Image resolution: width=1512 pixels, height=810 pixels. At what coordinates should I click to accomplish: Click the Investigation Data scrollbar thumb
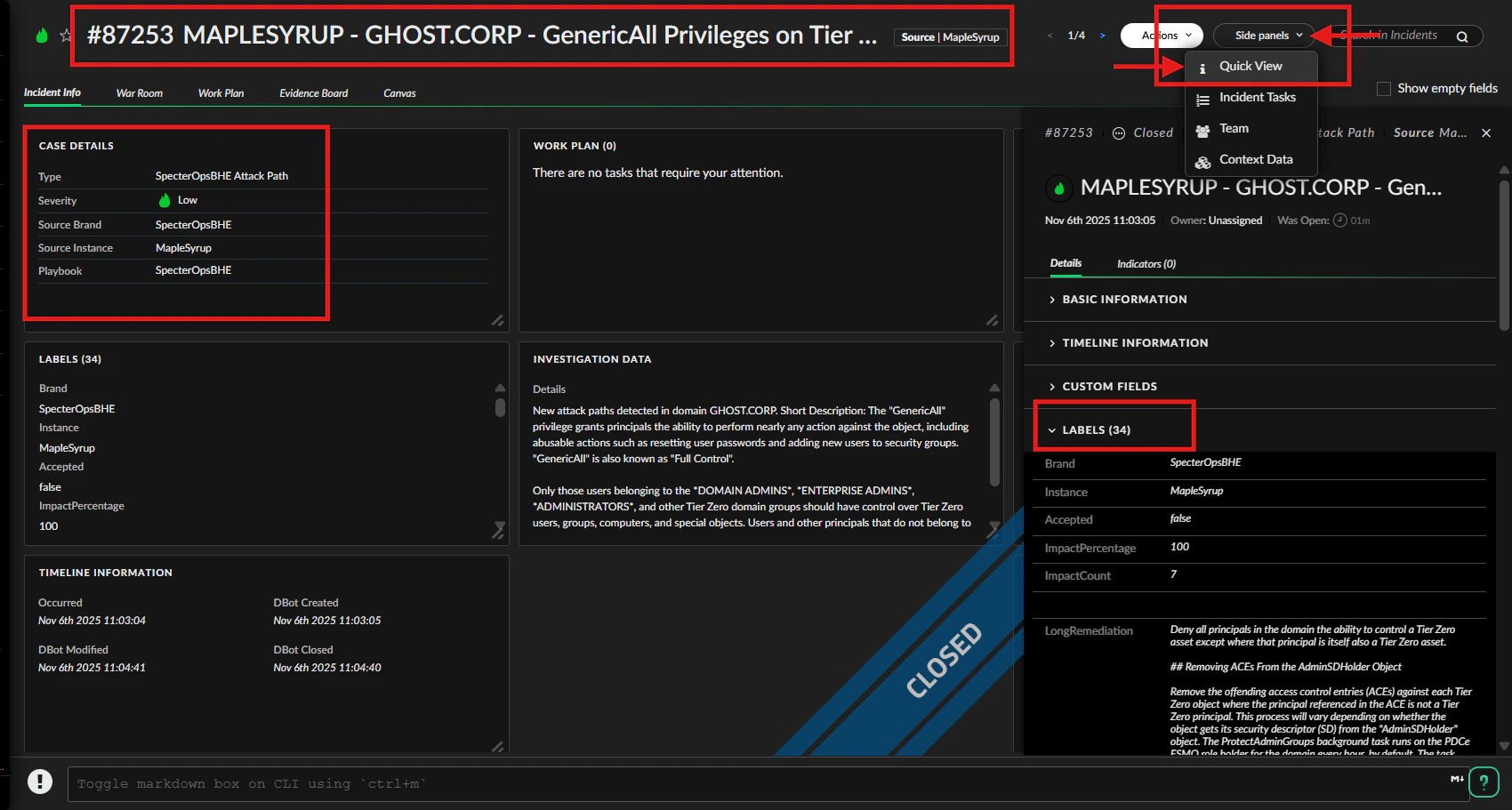pyautogui.click(x=994, y=442)
